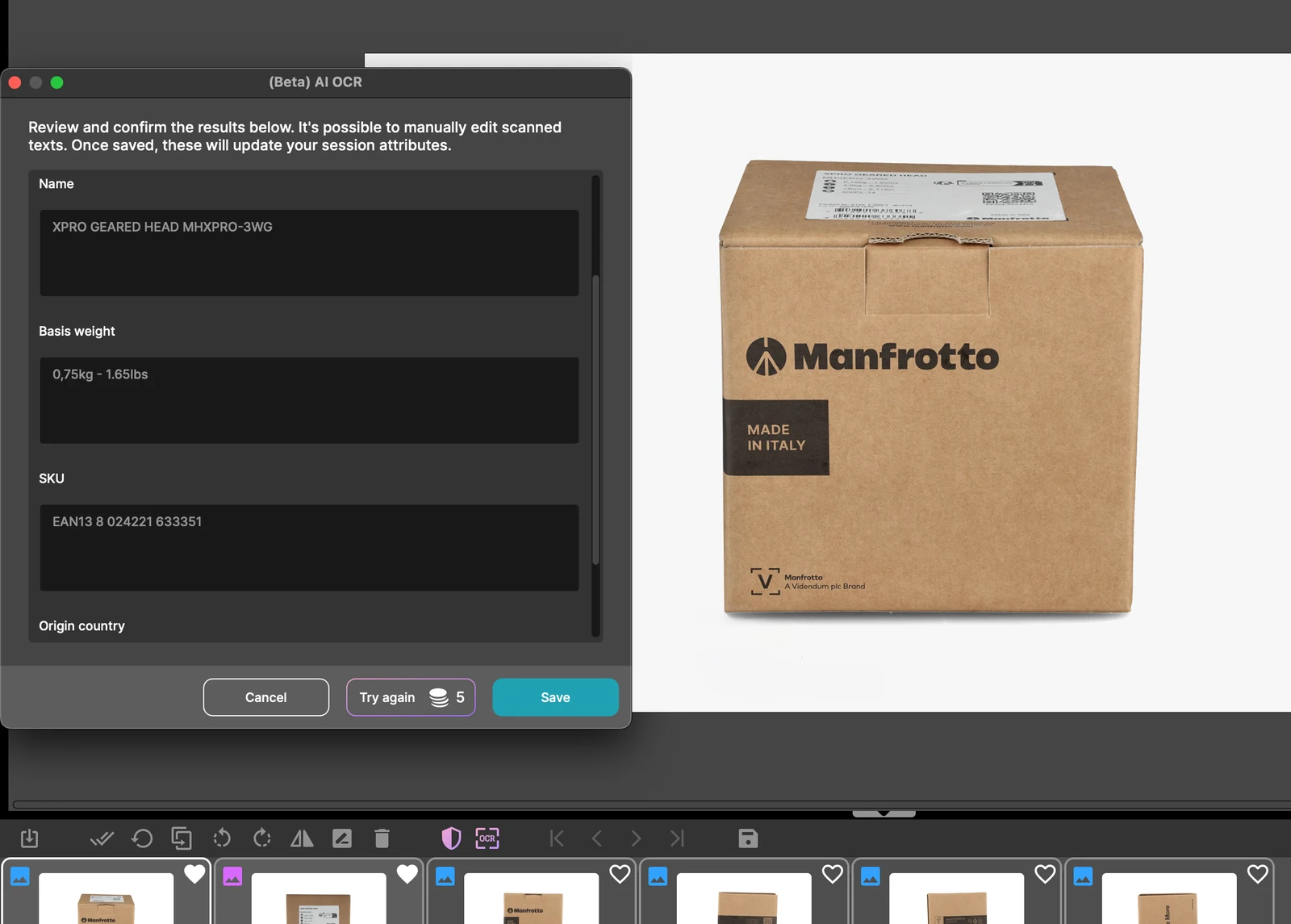Click the import download icon in bottom toolbar
1291x924 pixels.
(x=29, y=838)
